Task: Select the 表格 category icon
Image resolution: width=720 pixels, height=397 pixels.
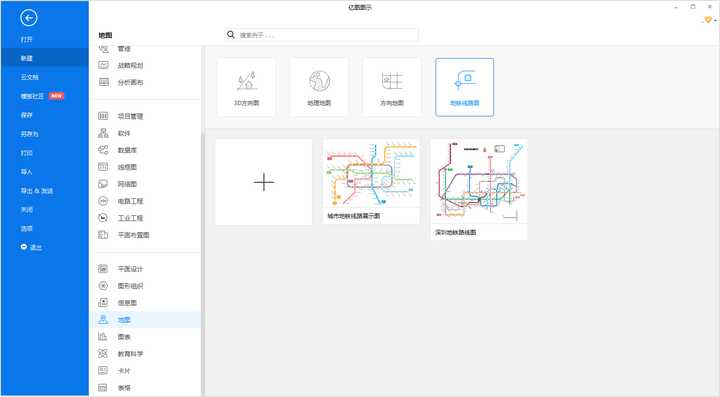Action: point(103,388)
